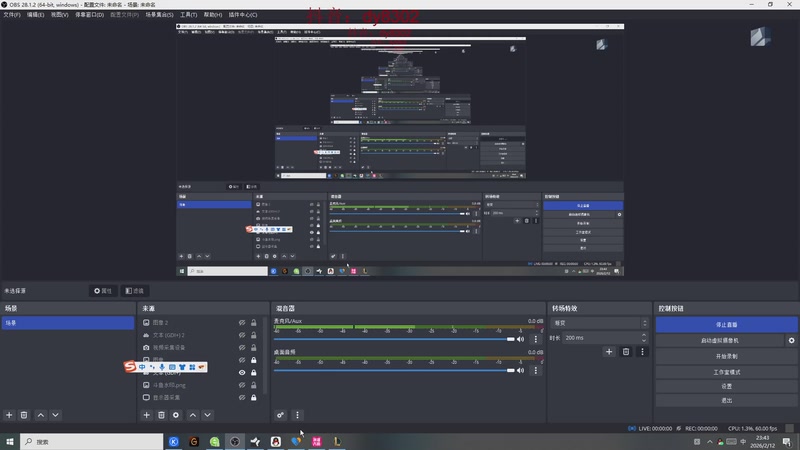Mute the 麦克风/Aux speaker icon

click(x=520, y=339)
